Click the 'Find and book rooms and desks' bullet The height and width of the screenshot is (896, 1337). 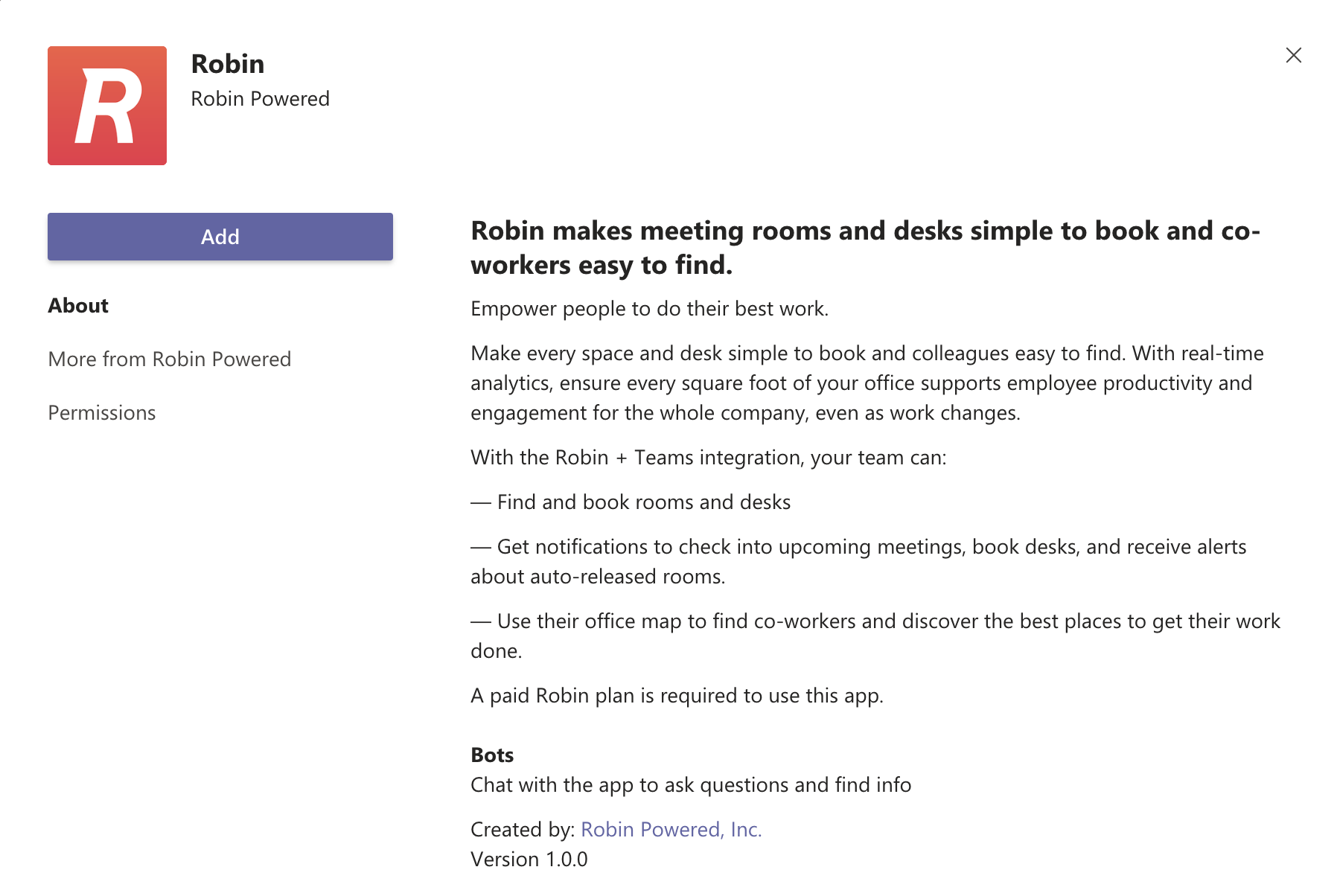tap(643, 502)
